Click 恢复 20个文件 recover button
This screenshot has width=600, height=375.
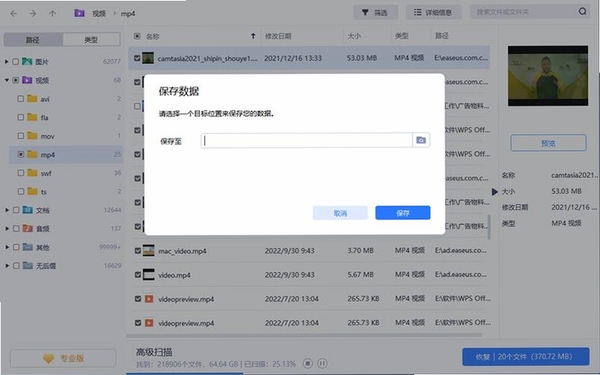coord(525,357)
